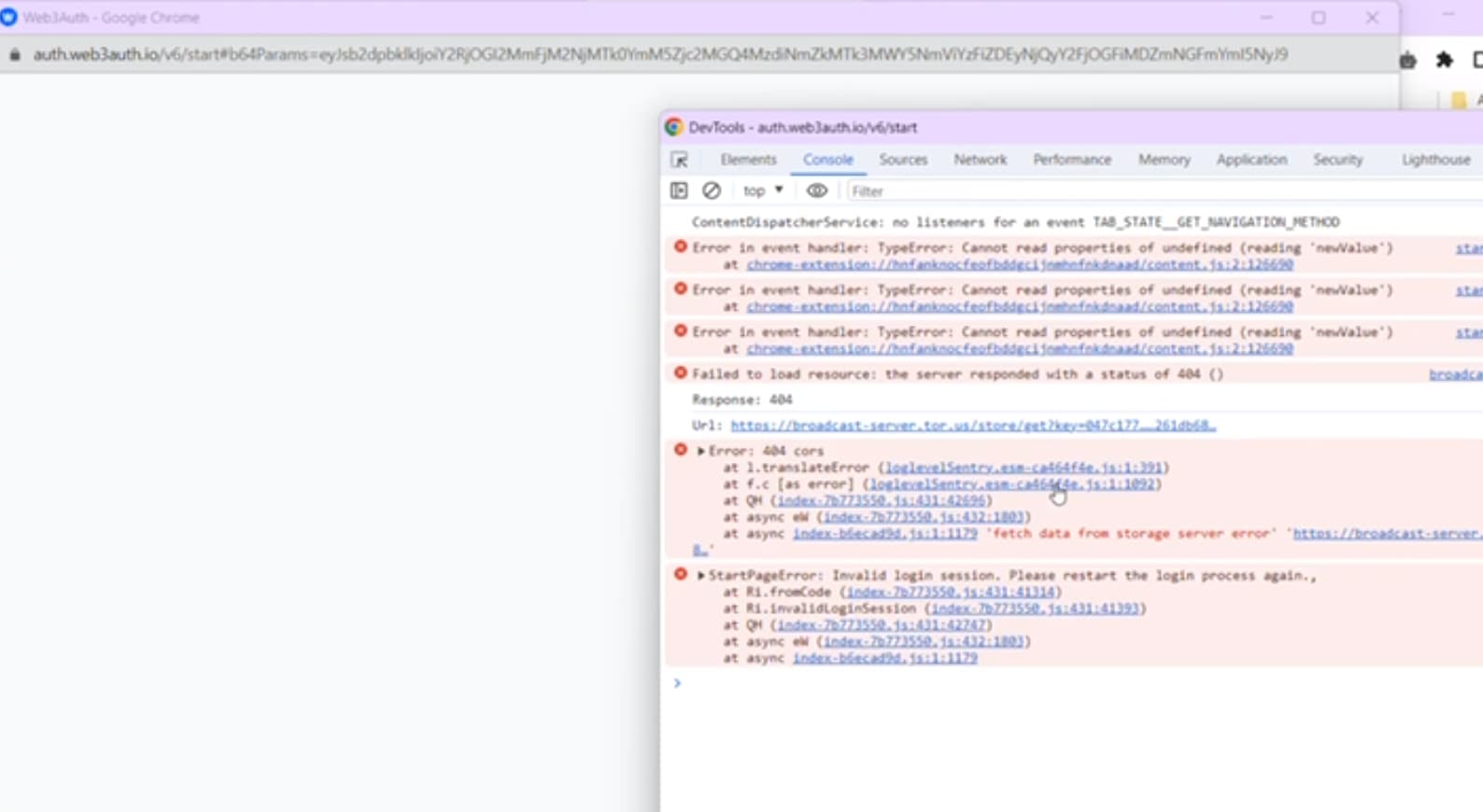Select the Console tab
Screen dimensions: 1483x812
828,160
